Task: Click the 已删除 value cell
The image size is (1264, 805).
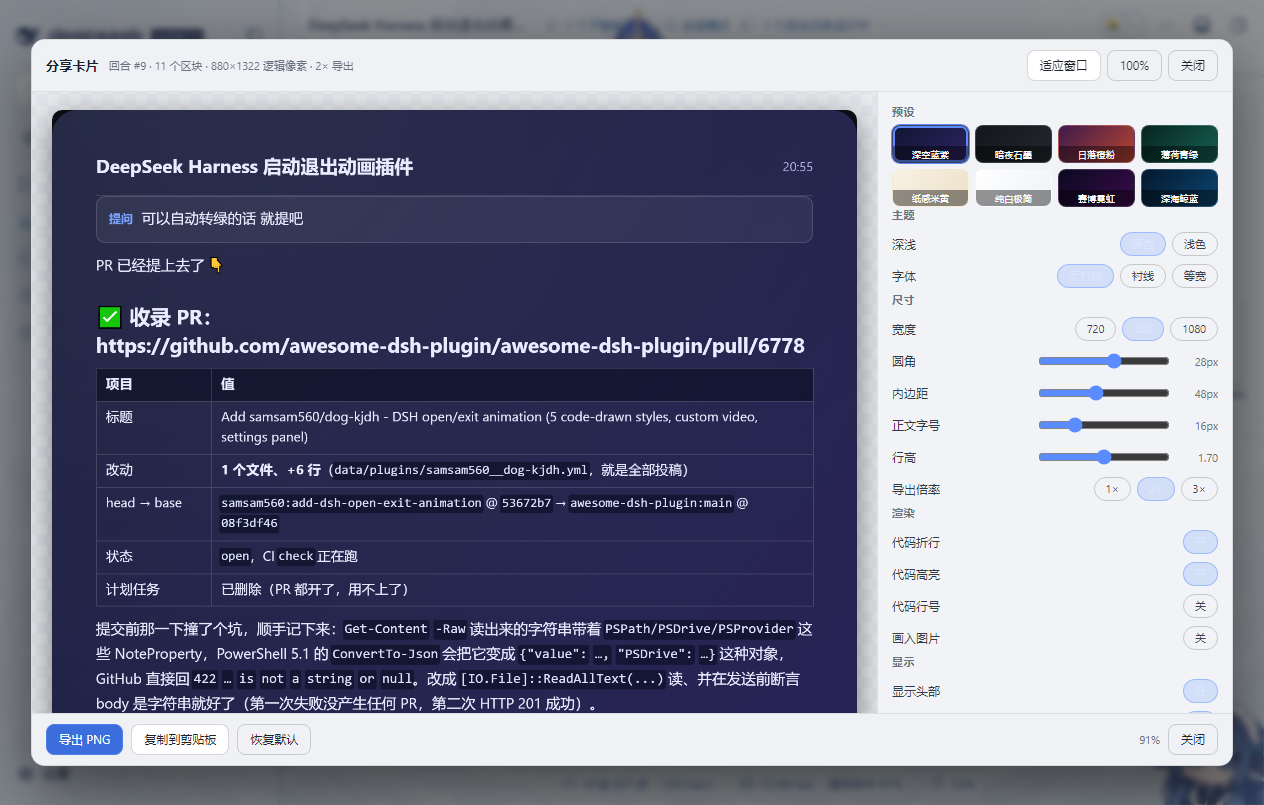Action: [x=512, y=589]
